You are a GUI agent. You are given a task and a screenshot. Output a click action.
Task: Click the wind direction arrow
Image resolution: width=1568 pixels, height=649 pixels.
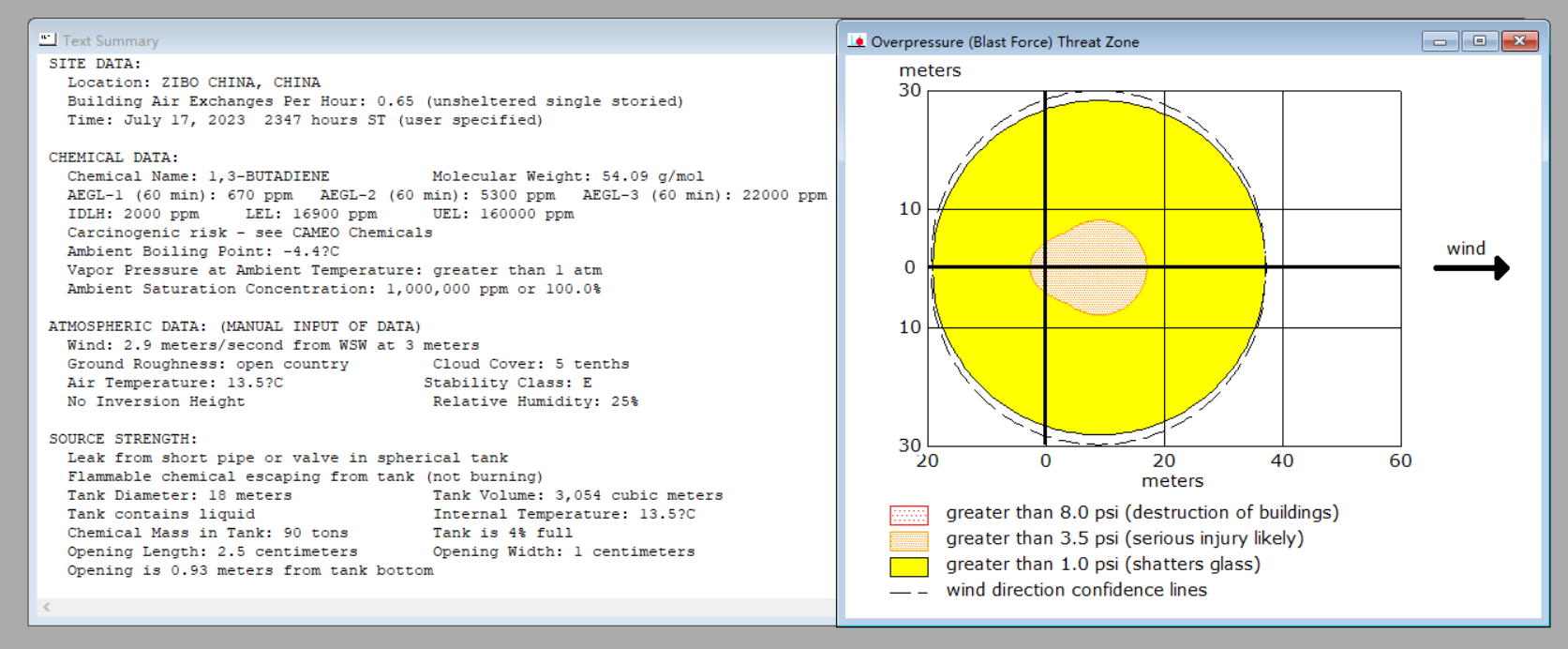click(x=1471, y=268)
